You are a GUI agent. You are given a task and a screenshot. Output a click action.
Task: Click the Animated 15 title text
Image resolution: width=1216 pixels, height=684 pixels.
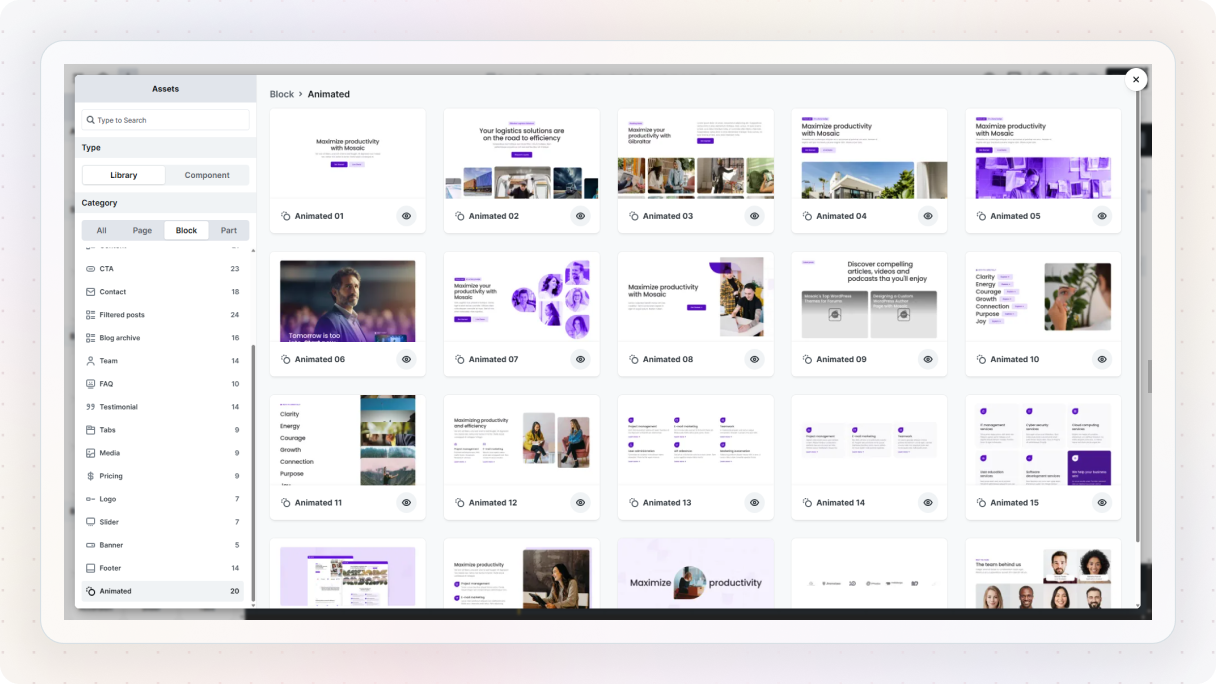[1015, 502]
